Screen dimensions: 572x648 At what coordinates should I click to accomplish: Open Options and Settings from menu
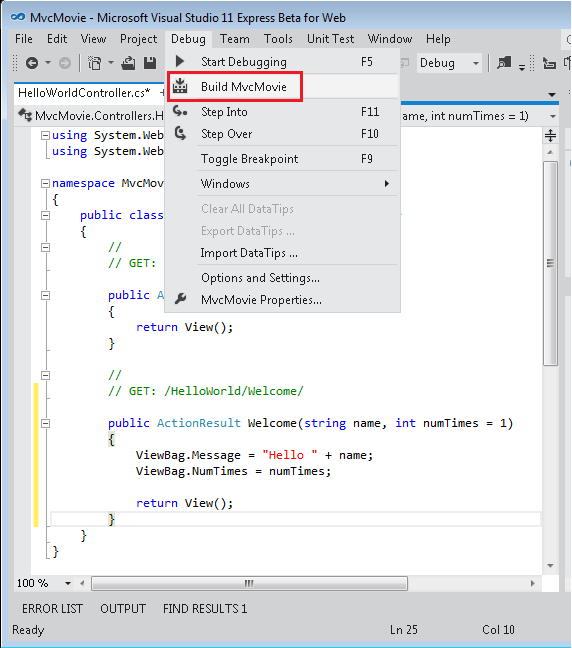click(283, 277)
